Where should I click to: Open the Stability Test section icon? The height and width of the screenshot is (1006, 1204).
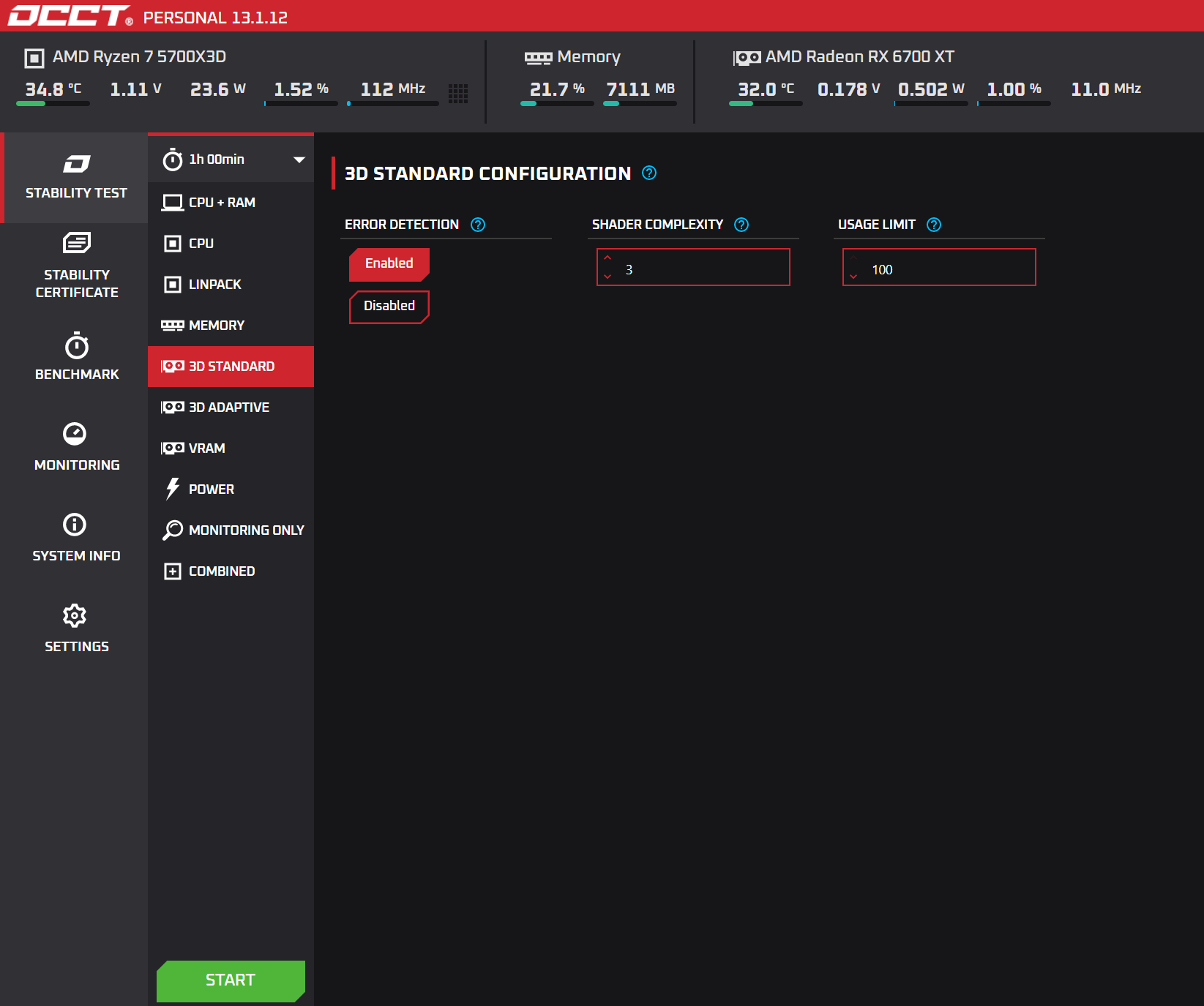click(x=76, y=163)
